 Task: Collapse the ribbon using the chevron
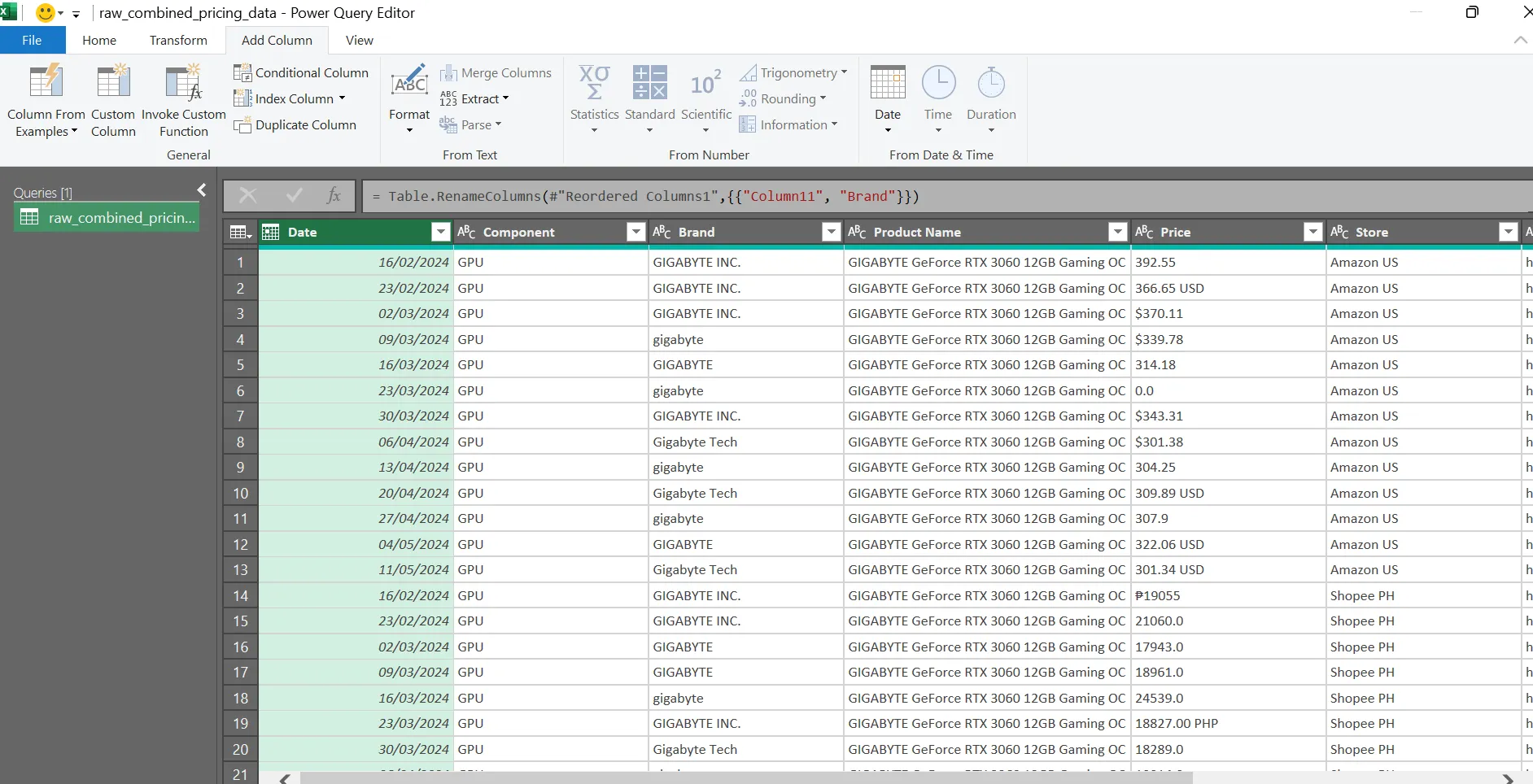1520,40
